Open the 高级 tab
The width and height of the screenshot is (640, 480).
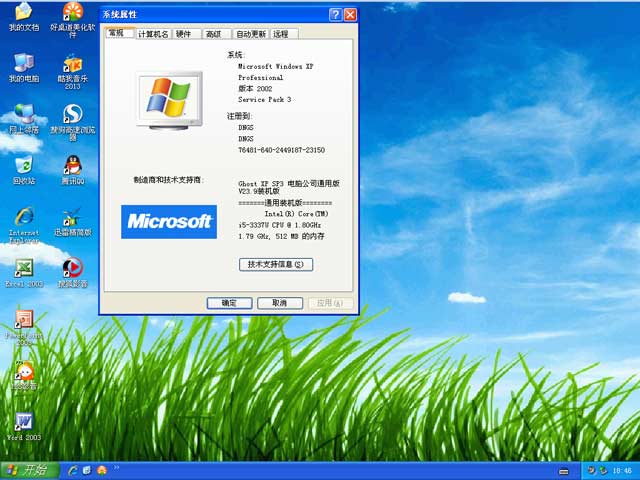click(217, 34)
